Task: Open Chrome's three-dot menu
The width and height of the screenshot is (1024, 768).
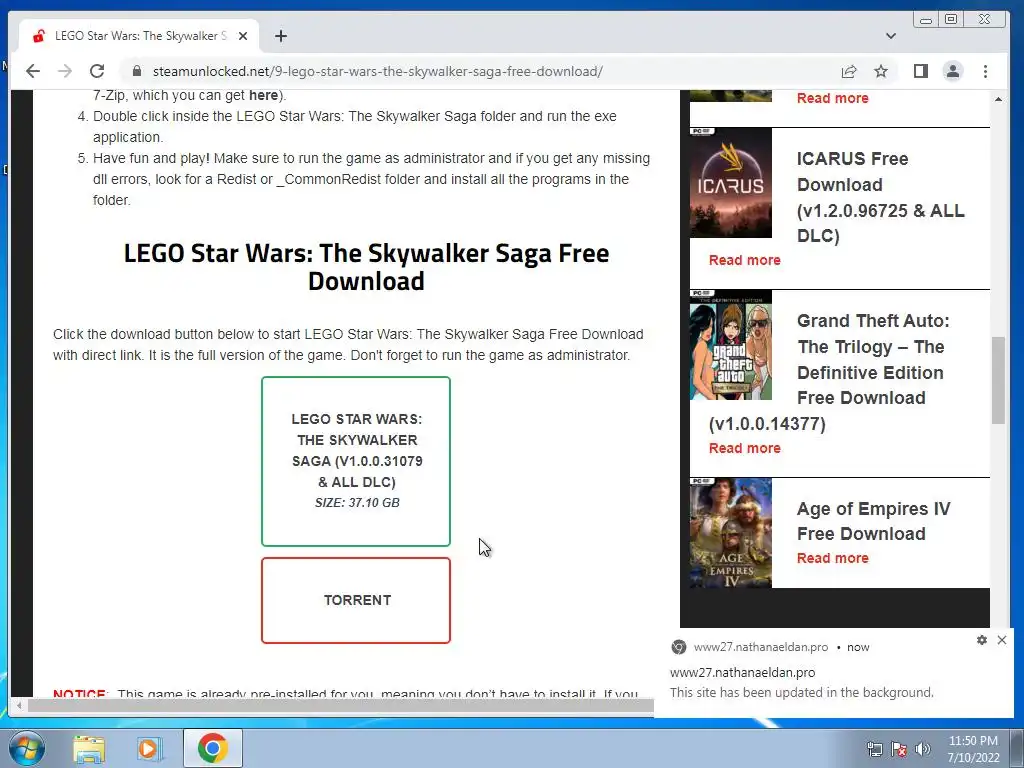Action: pyautogui.click(x=985, y=71)
